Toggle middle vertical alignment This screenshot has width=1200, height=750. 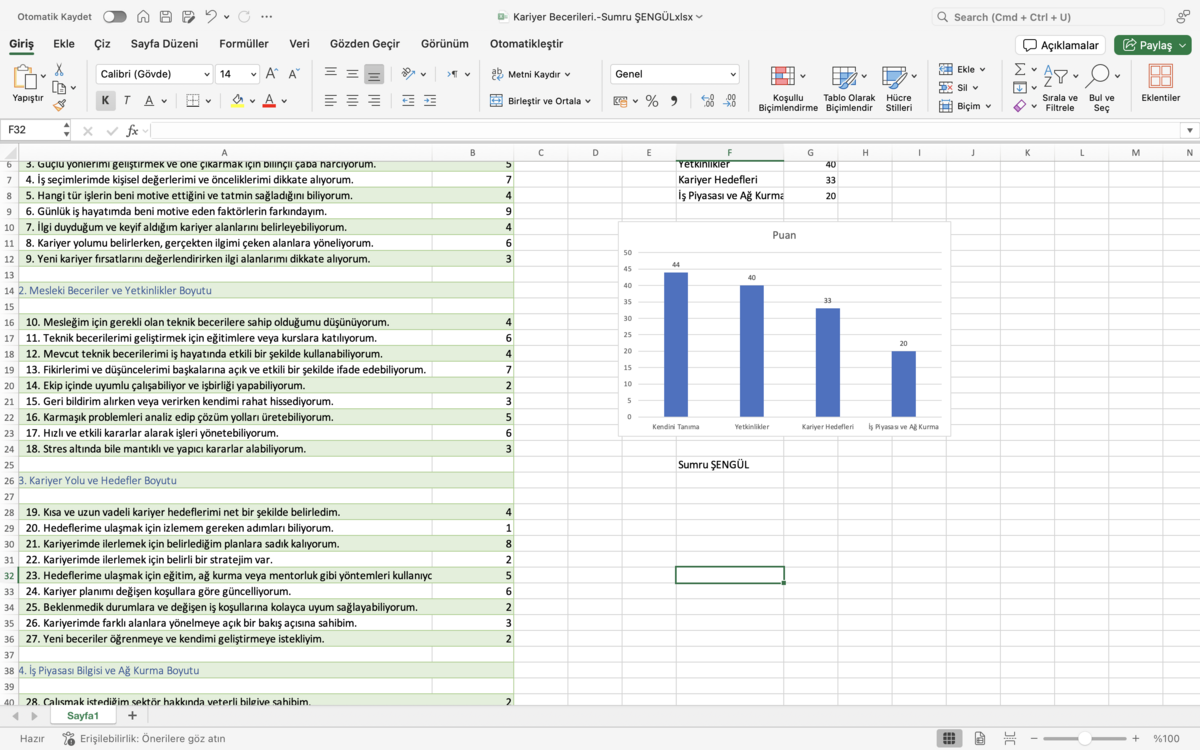coord(352,74)
